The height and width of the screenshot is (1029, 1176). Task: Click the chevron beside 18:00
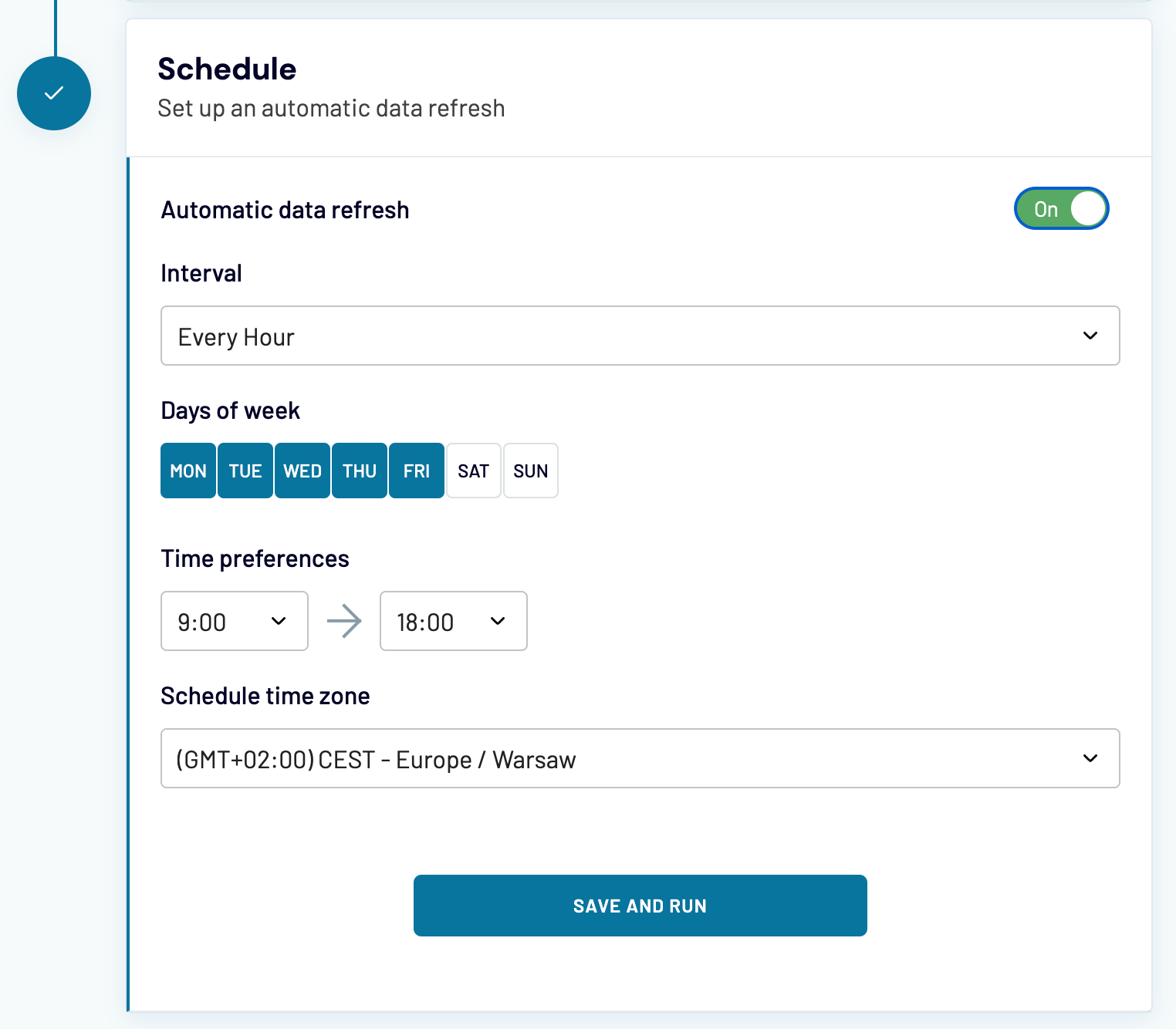tap(498, 621)
